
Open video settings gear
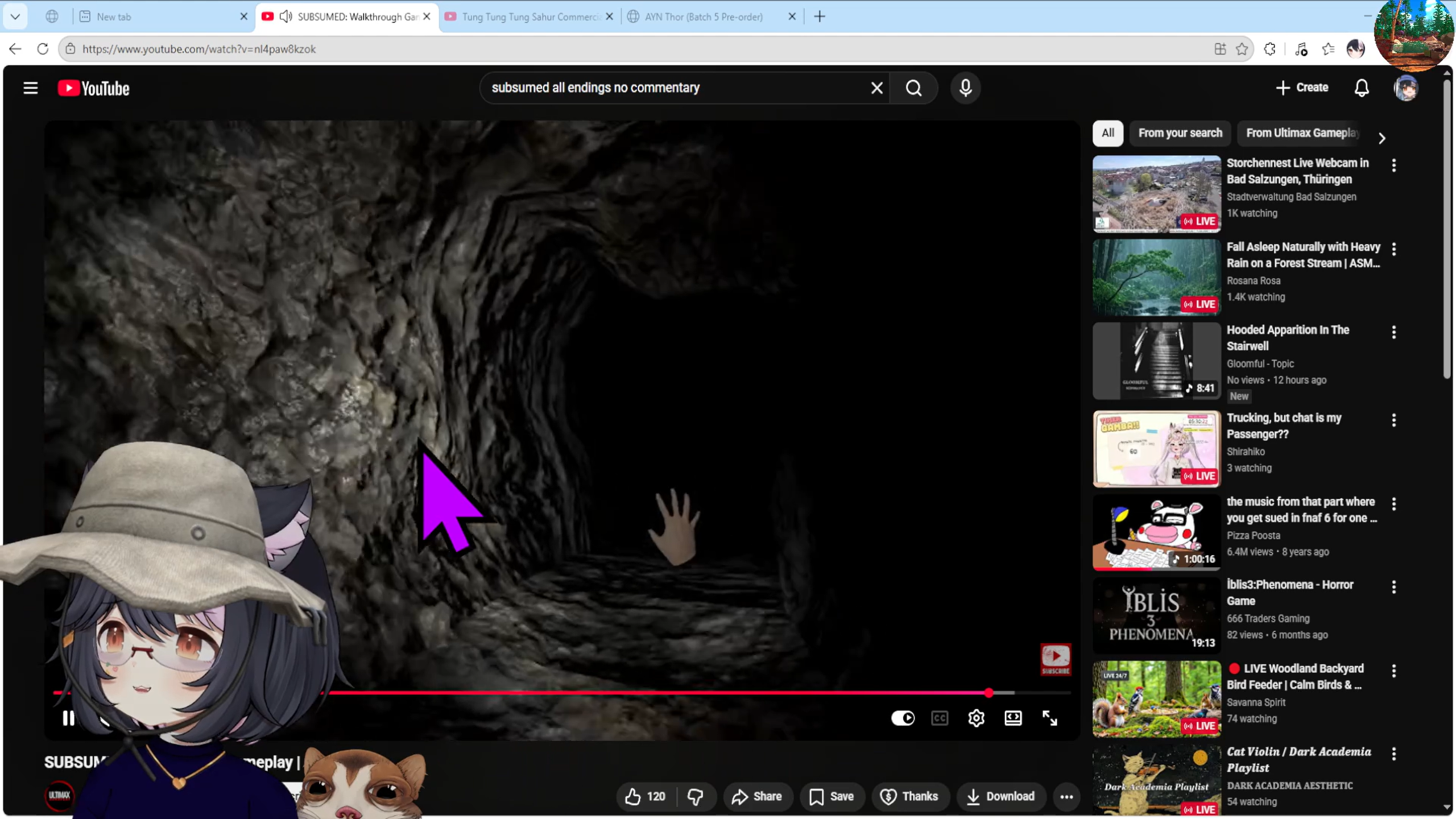(x=976, y=718)
